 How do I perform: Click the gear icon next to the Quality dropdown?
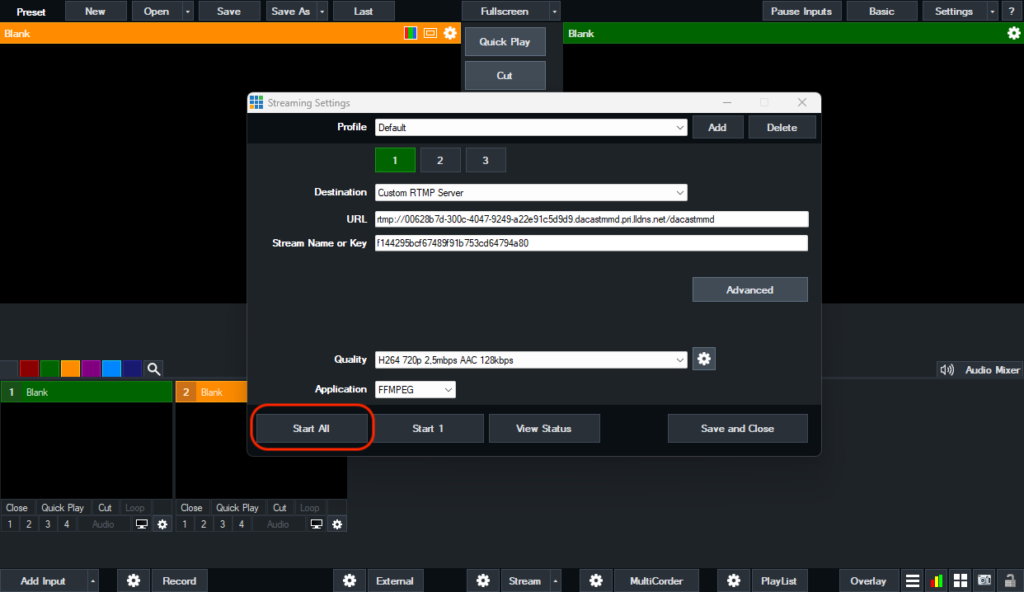pyautogui.click(x=704, y=359)
